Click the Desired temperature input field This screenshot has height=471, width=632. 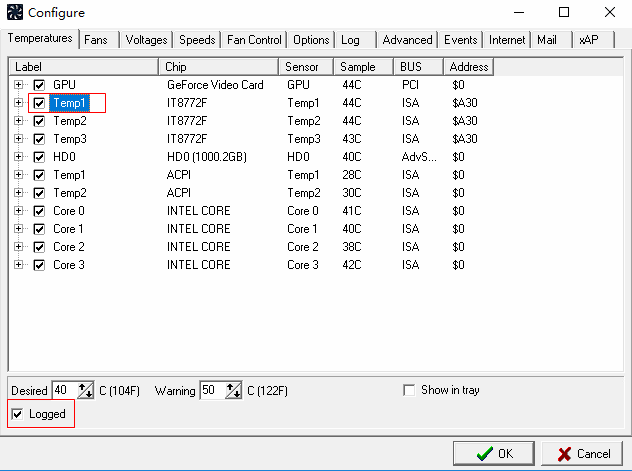click(65, 390)
